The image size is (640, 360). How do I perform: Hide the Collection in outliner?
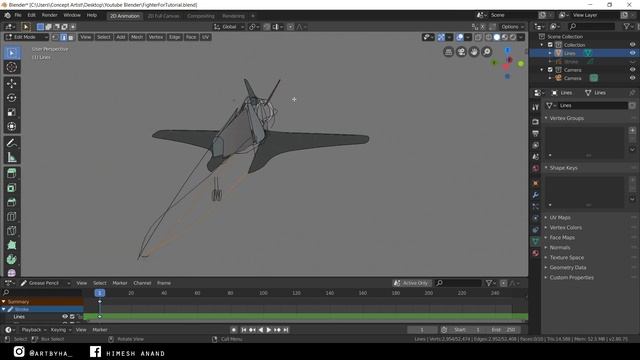click(632, 45)
